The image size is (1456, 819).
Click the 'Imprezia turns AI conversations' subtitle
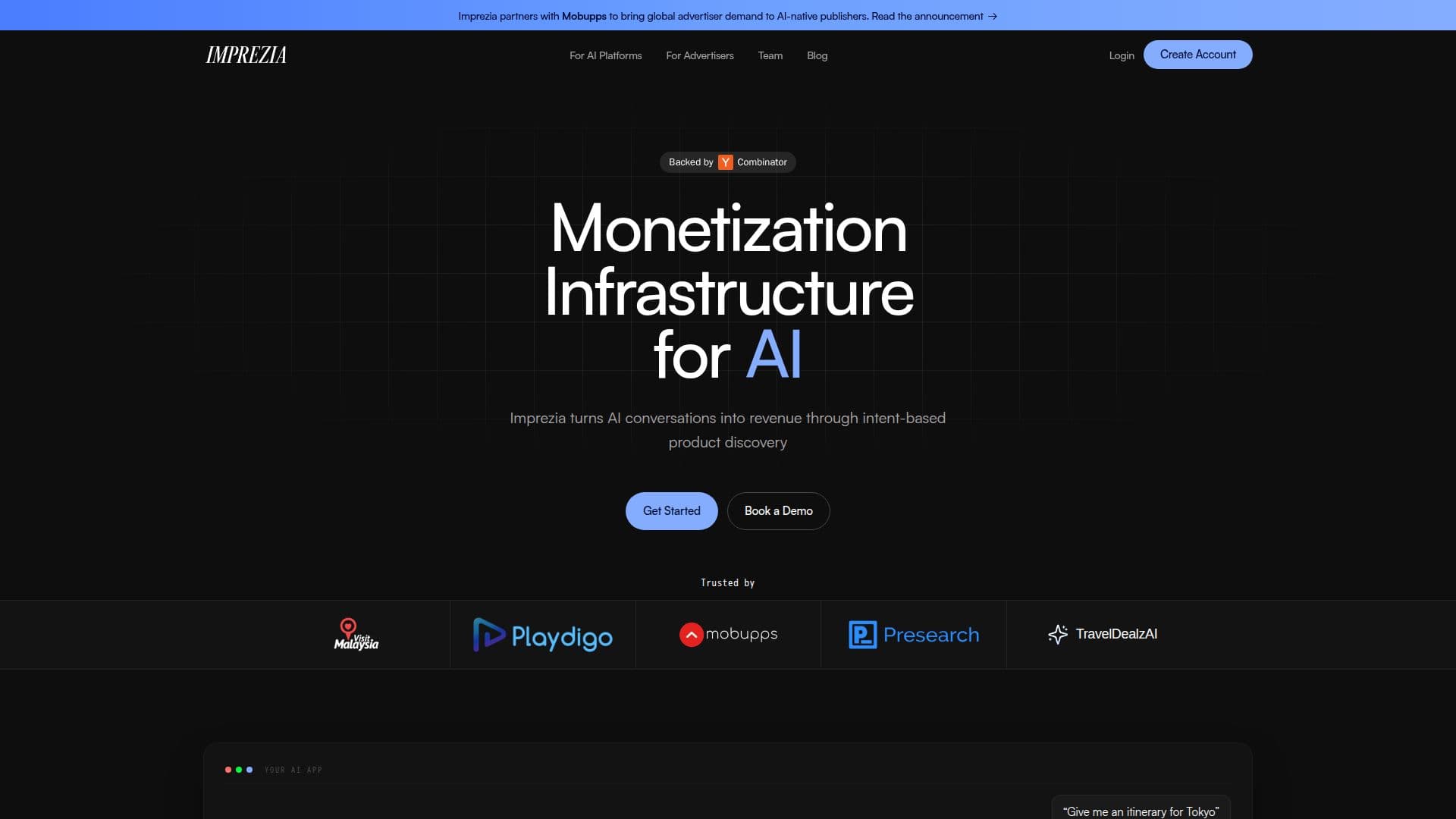point(727,430)
